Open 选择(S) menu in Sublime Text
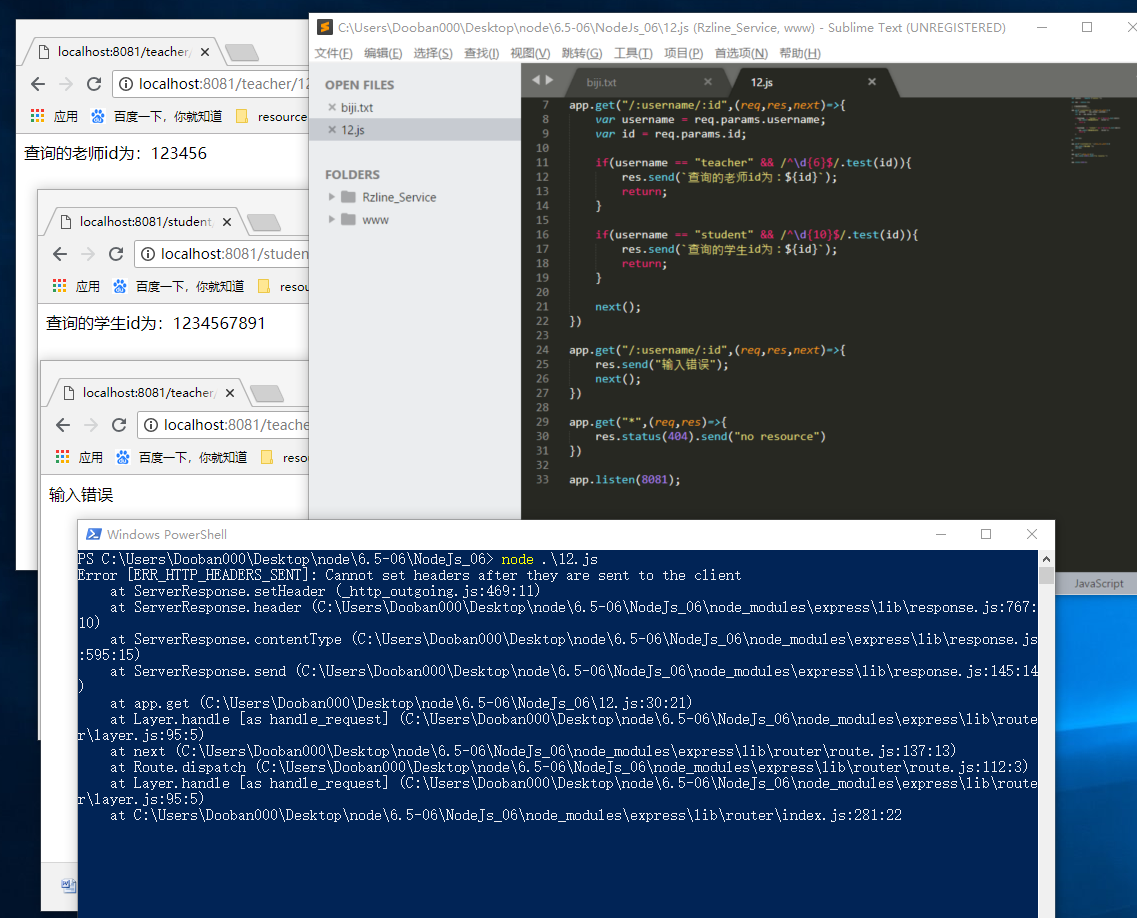 point(433,53)
